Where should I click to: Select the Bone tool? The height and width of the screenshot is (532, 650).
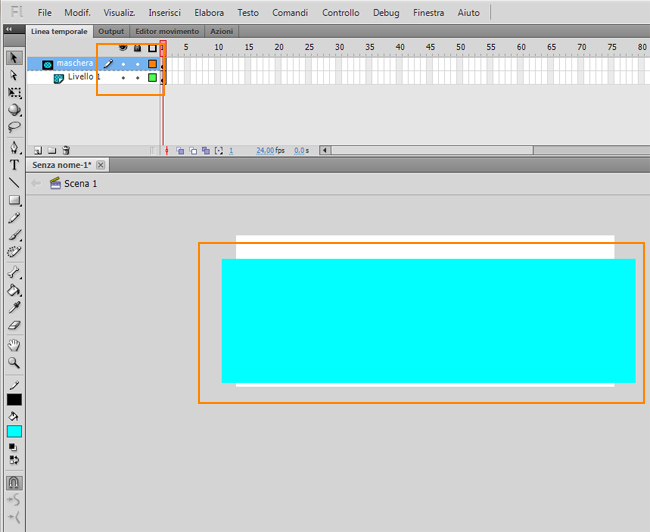(14, 272)
